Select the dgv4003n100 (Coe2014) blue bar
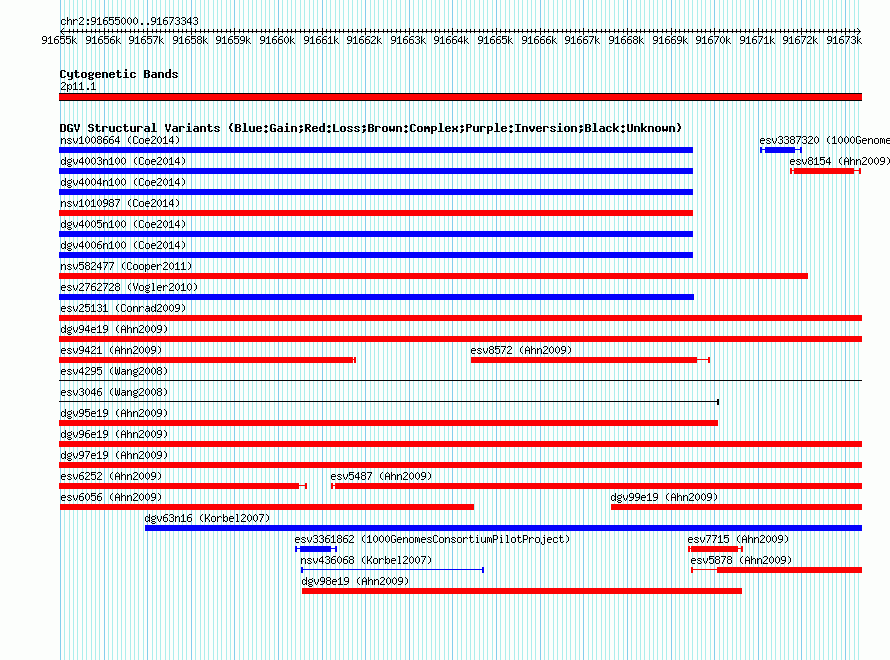Image resolution: width=890 pixels, height=660 pixels. pyautogui.click(x=376, y=171)
